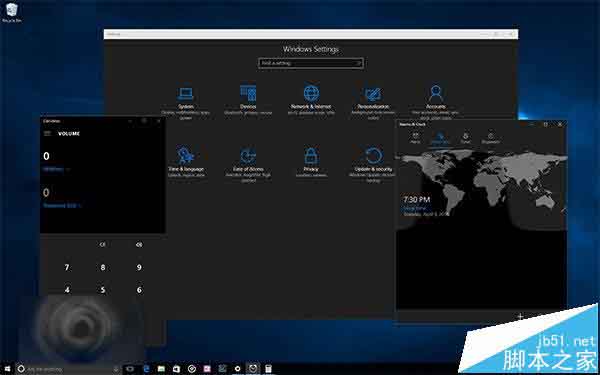Open the Devices settings category

point(248,100)
